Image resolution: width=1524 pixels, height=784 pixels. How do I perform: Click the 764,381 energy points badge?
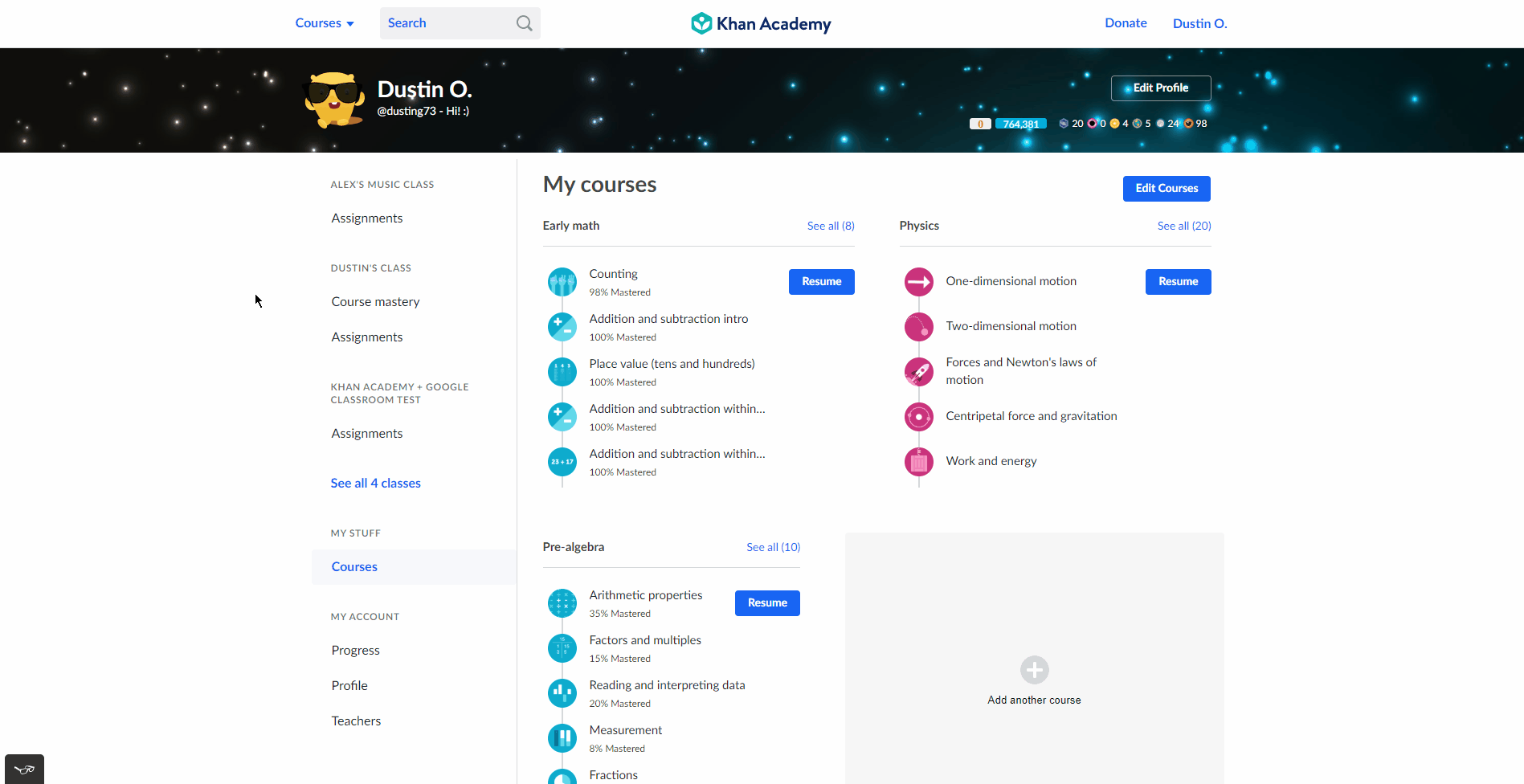point(1021,124)
